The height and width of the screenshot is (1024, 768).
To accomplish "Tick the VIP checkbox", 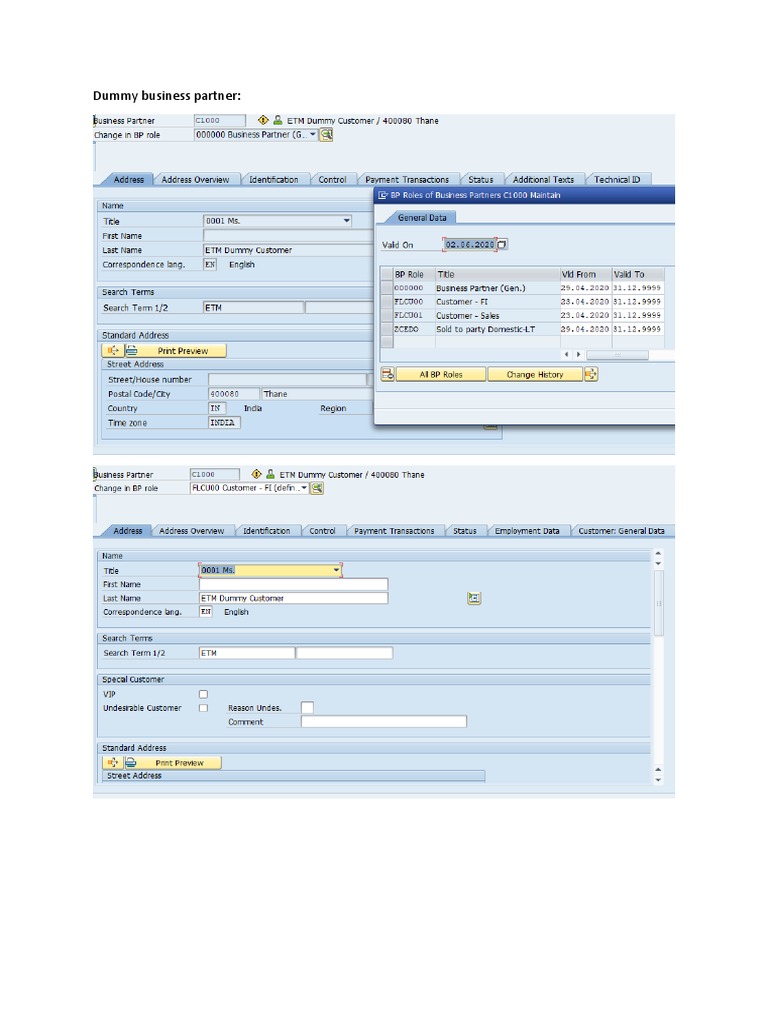I will pyautogui.click(x=204, y=694).
